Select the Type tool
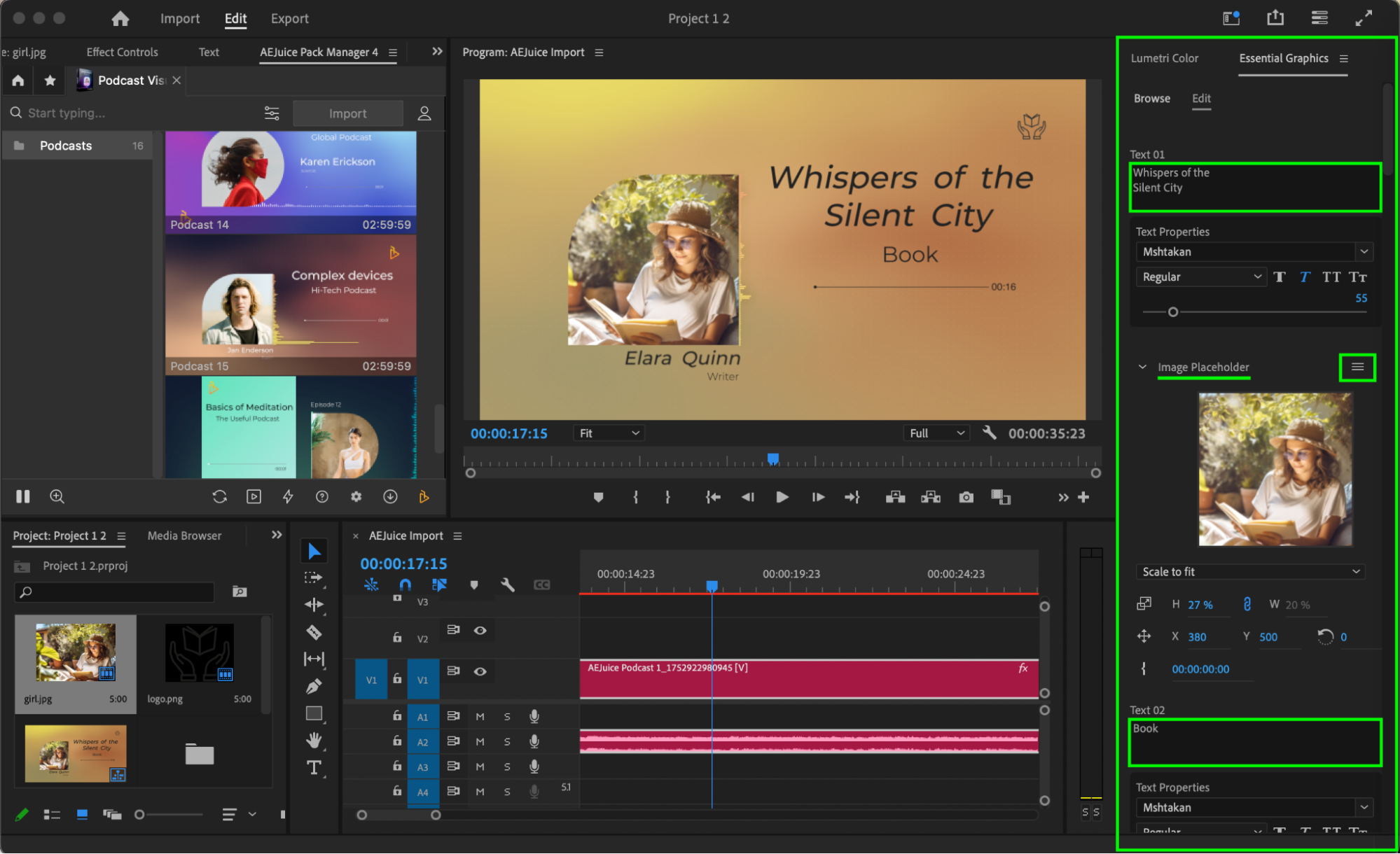Image resolution: width=1400 pixels, height=854 pixels. coord(314,768)
